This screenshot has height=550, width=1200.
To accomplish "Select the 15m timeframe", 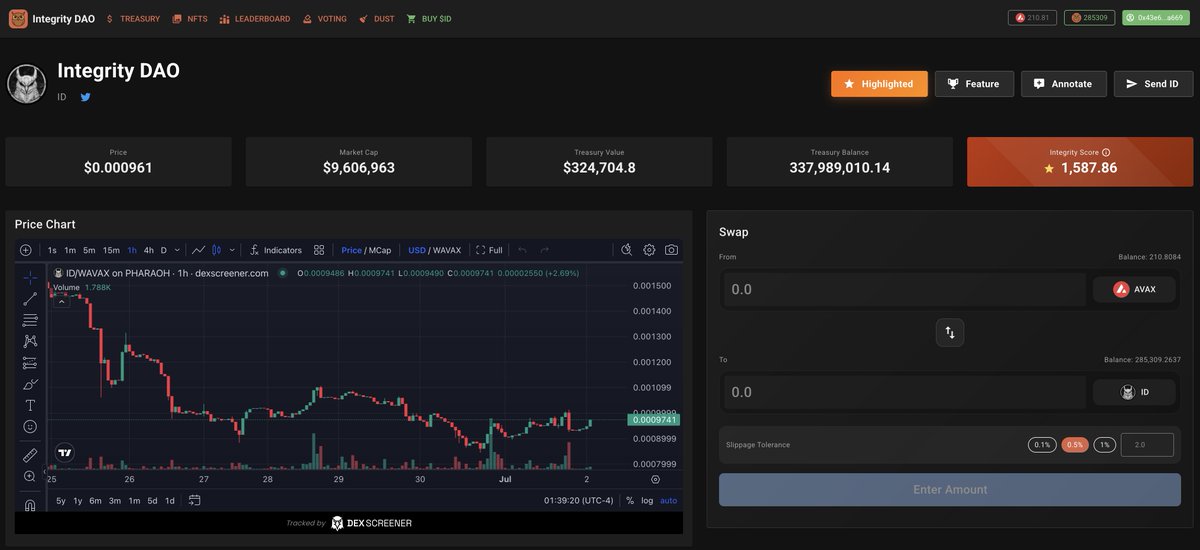I will (111, 250).
